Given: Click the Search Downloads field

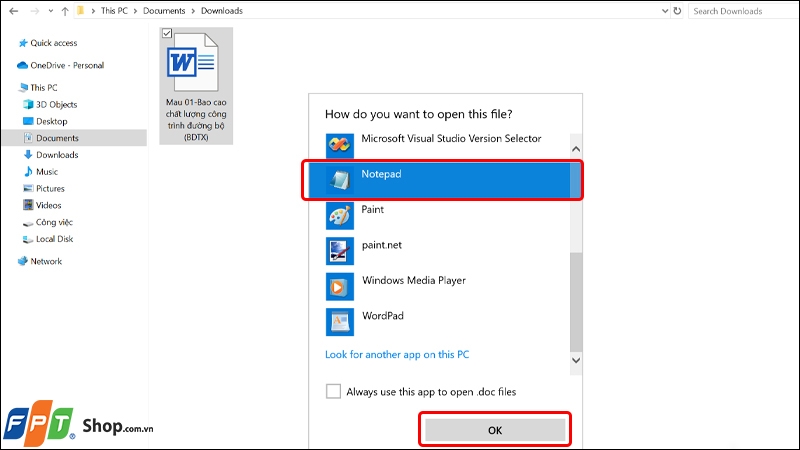Looking at the screenshot, I should [x=744, y=11].
